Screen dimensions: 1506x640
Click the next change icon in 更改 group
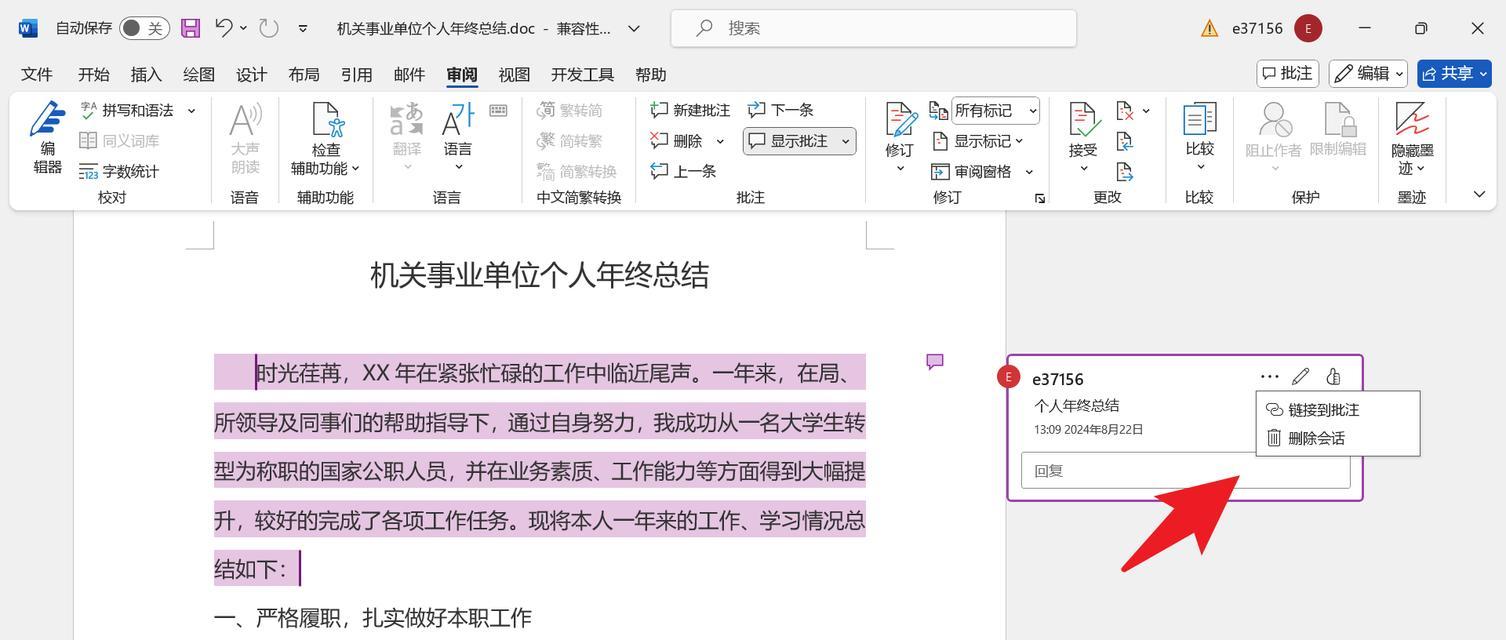(x=1125, y=171)
